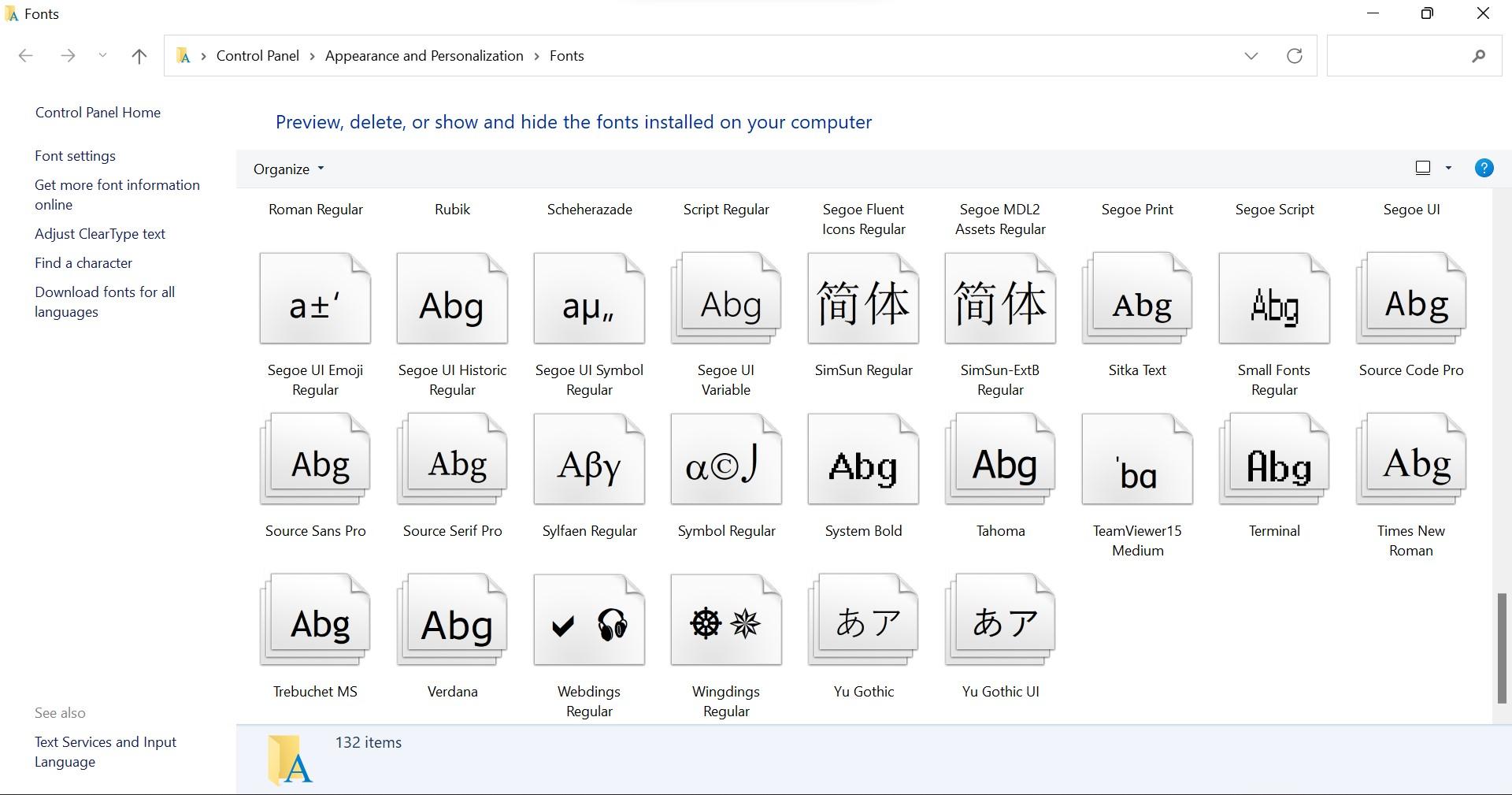Open the Times New Roman font family
1512x795 pixels.
[1410, 459]
